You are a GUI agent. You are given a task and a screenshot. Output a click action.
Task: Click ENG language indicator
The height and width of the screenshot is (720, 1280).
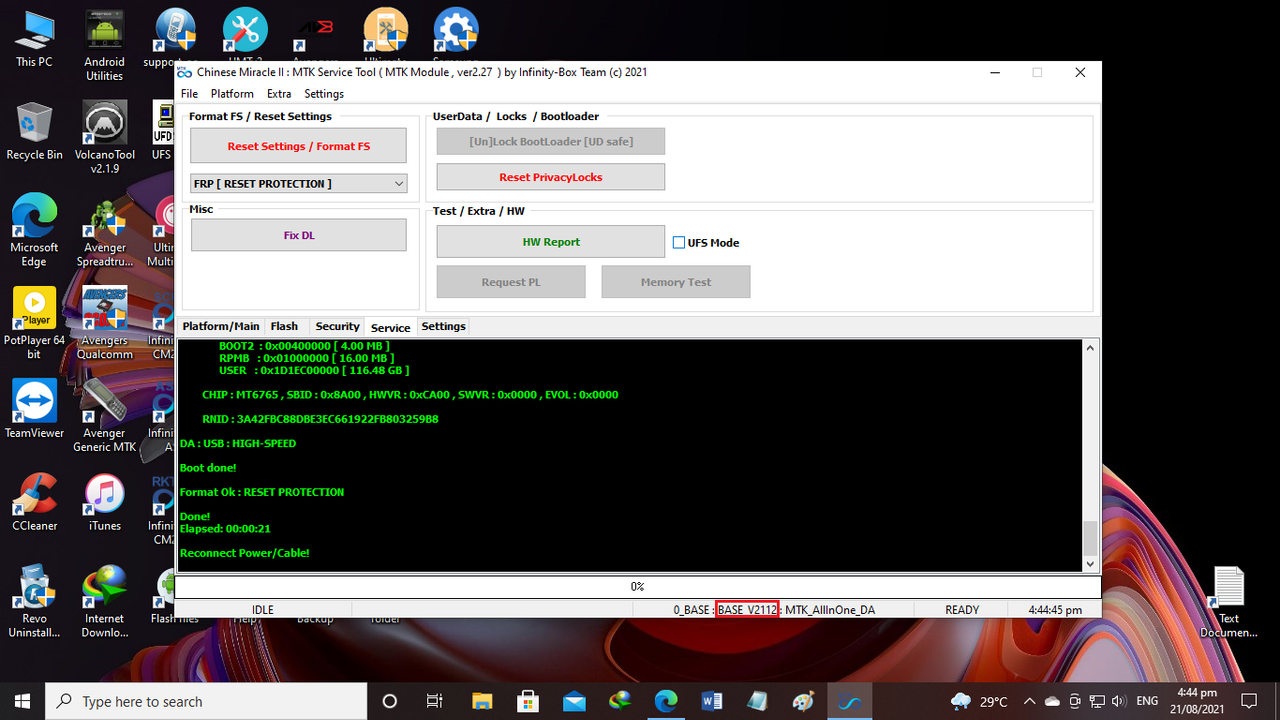click(x=1147, y=701)
